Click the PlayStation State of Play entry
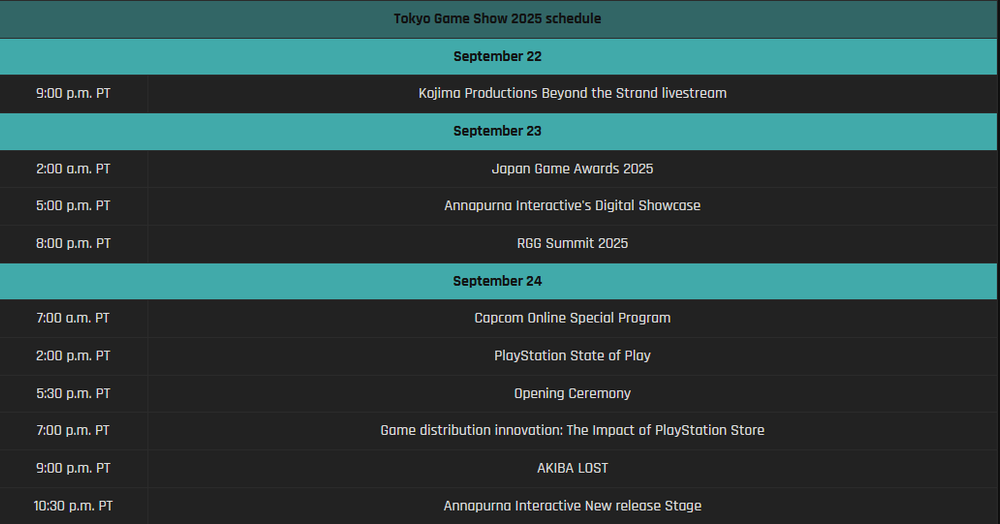1000x524 pixels. pos(572,355)
